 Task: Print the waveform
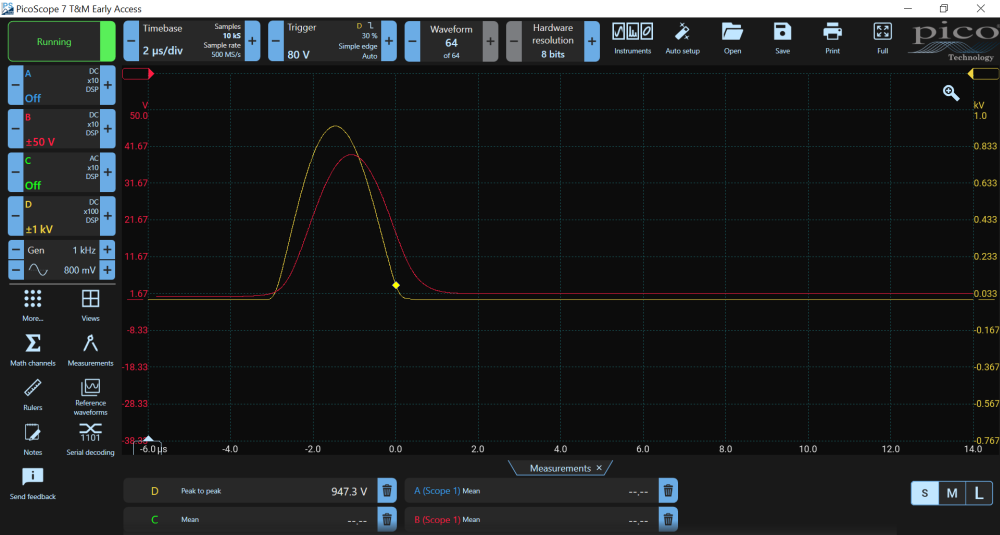click(x=832, y=39)
